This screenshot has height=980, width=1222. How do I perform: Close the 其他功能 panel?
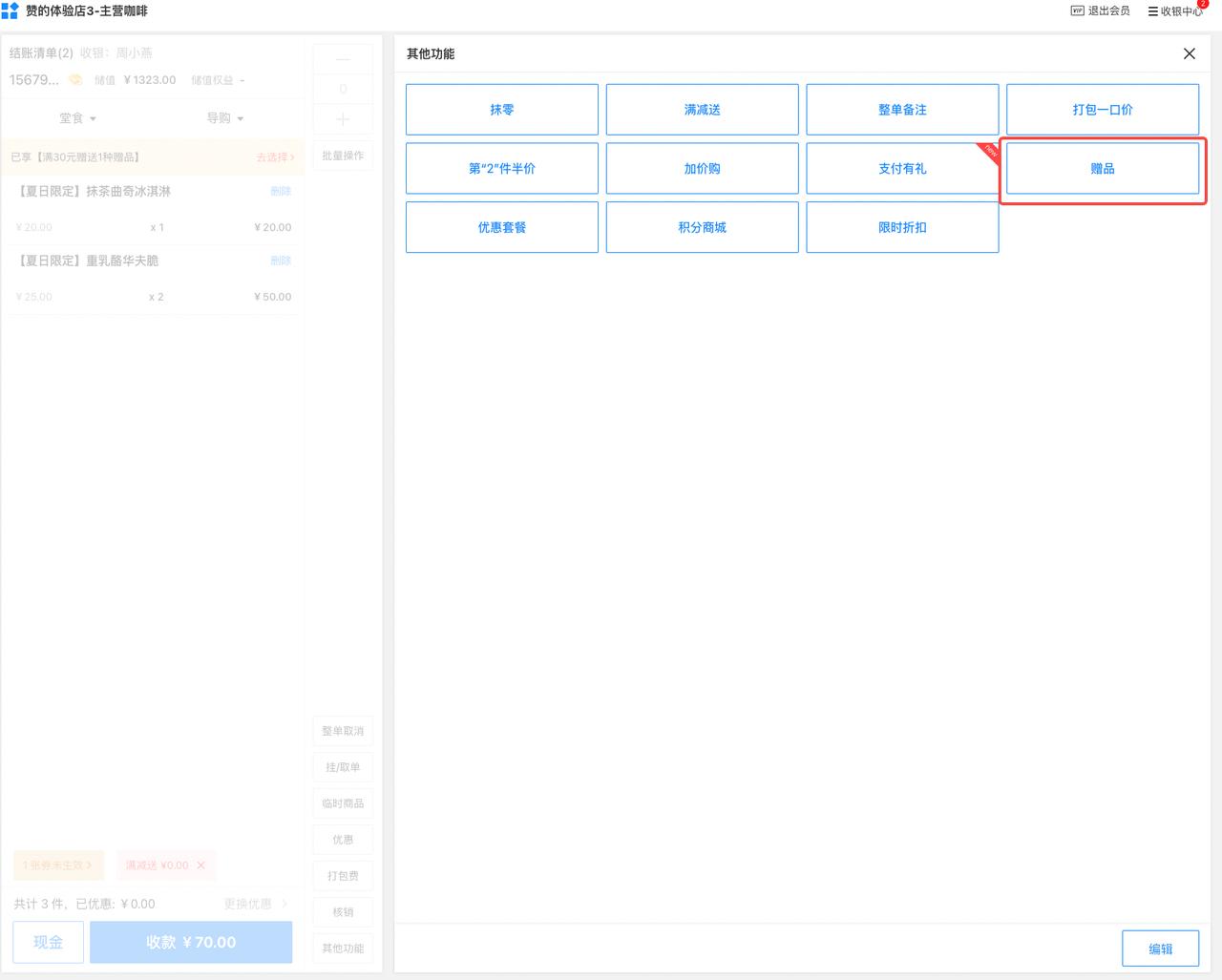click(1189, 54)
